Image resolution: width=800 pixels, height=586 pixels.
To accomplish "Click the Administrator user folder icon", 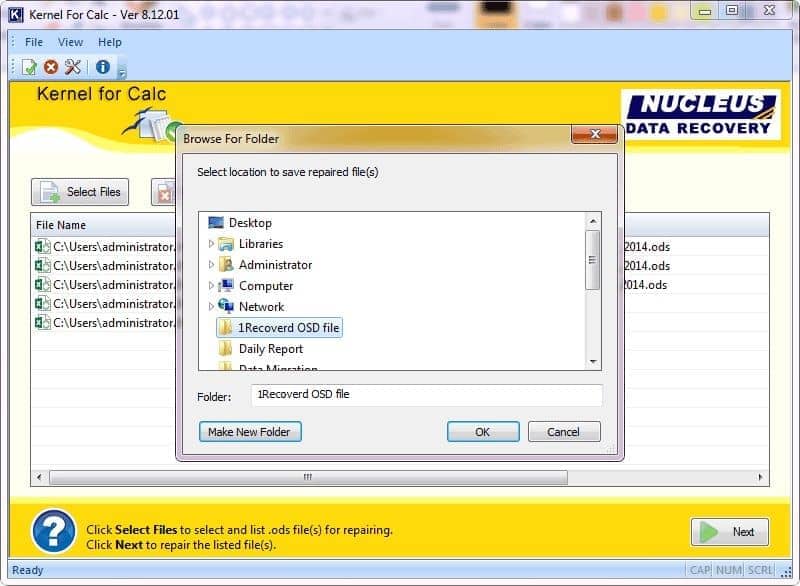I will (x=226, y=265).
